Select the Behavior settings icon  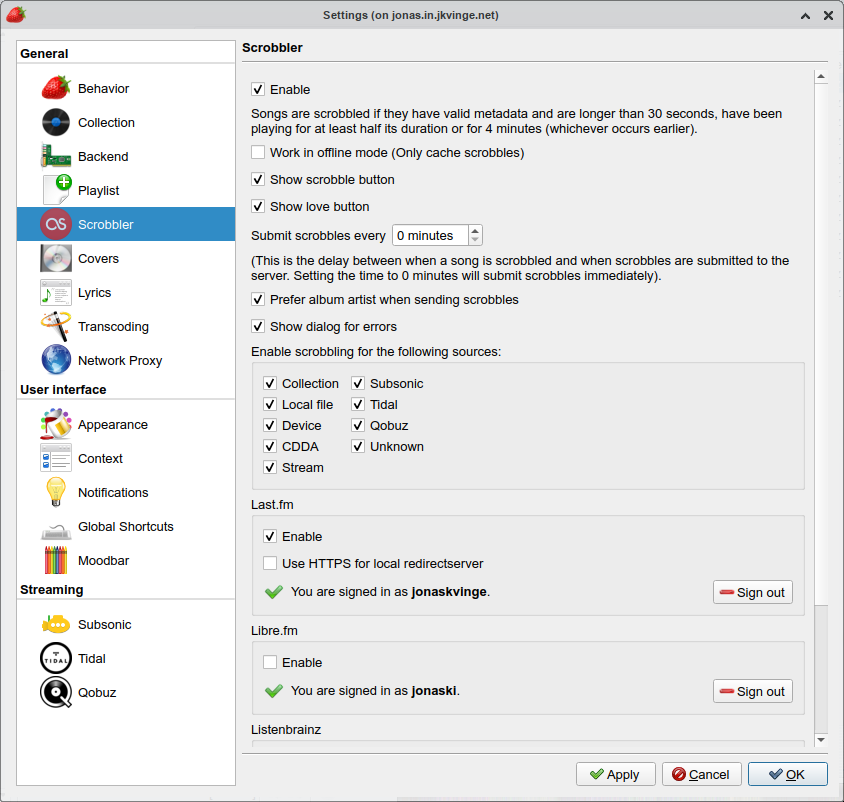pos(58,88)
